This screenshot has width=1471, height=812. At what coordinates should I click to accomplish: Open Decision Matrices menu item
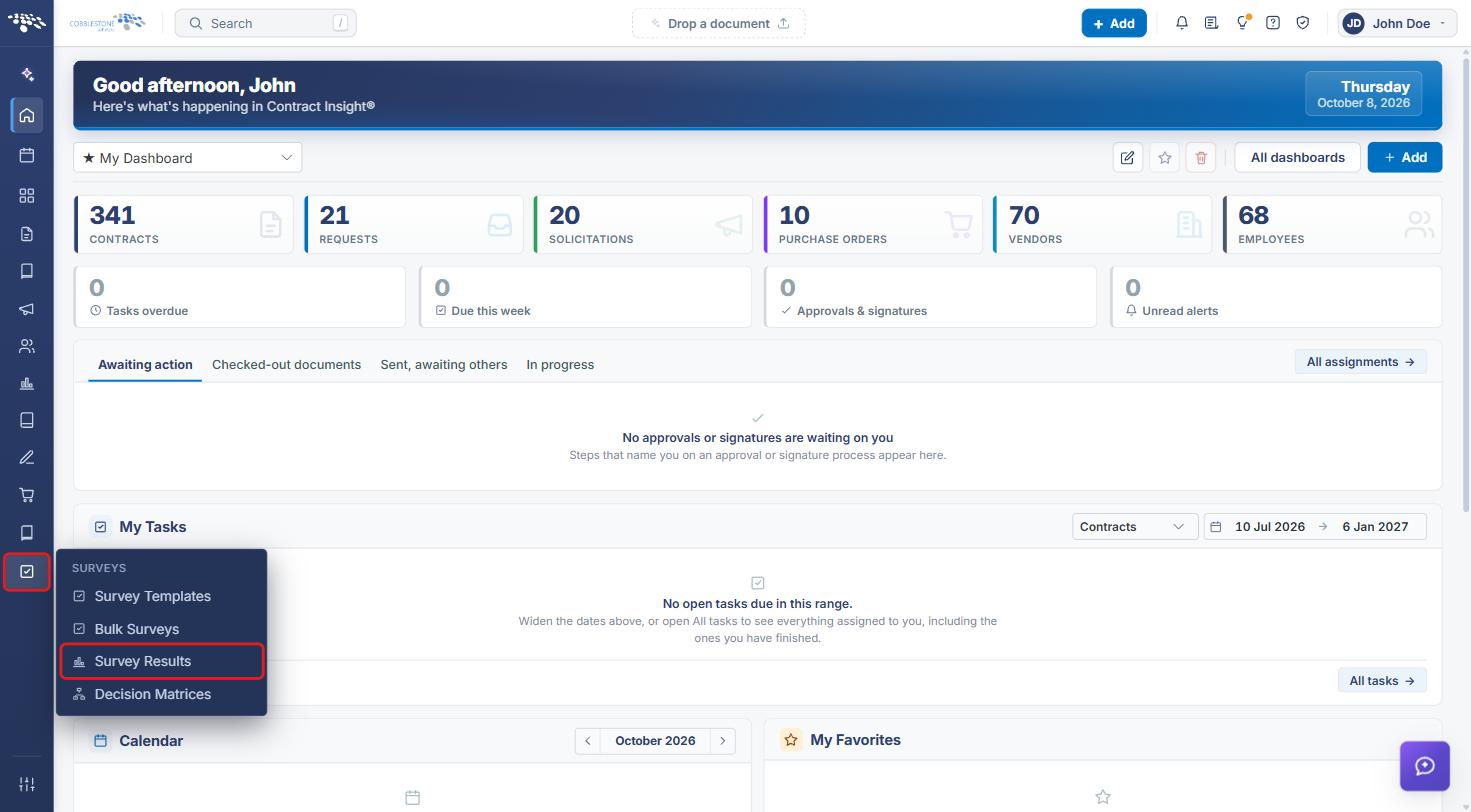click(x=162, y=694)
